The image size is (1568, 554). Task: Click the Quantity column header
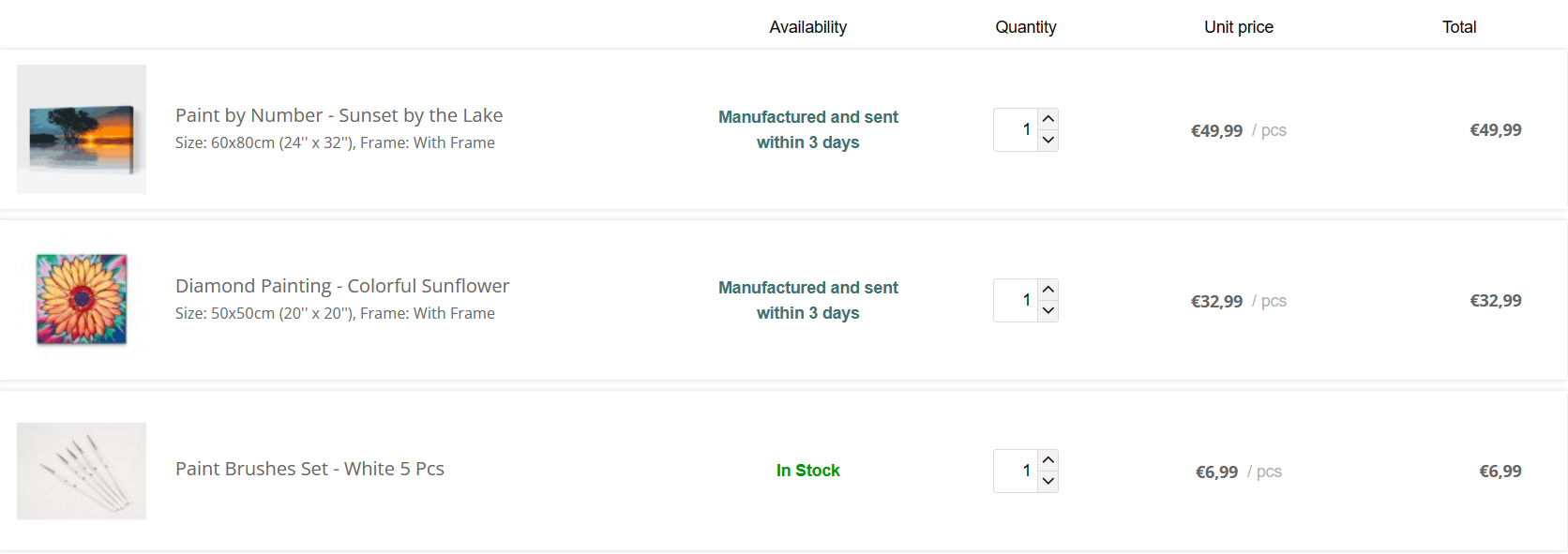pos(1025,27)
